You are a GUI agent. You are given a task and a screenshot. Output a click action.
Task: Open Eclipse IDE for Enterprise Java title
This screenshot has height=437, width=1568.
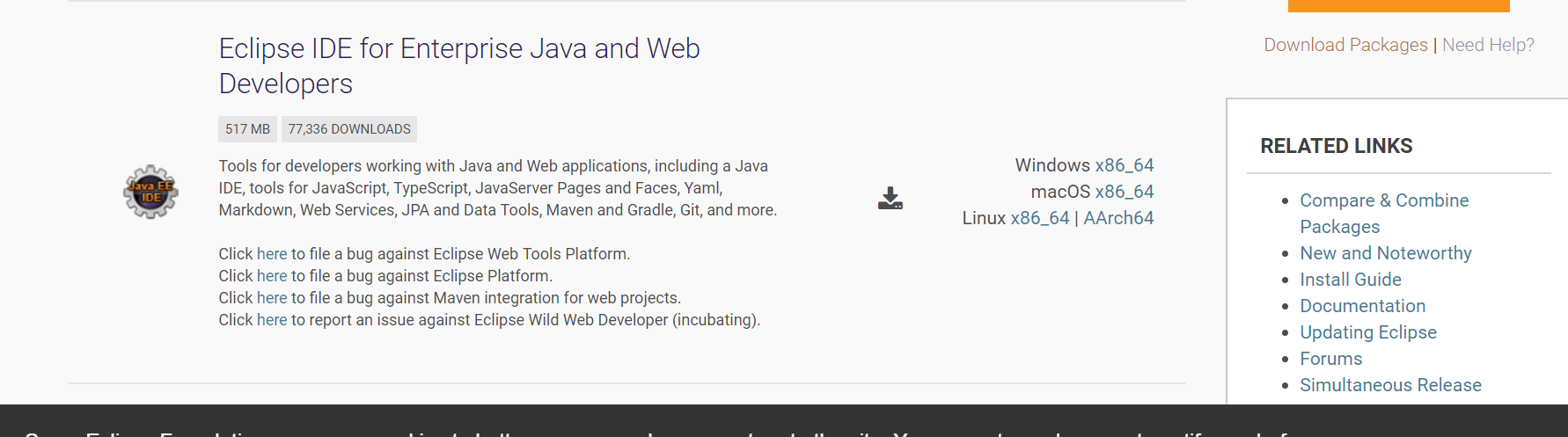pos(459,66)
